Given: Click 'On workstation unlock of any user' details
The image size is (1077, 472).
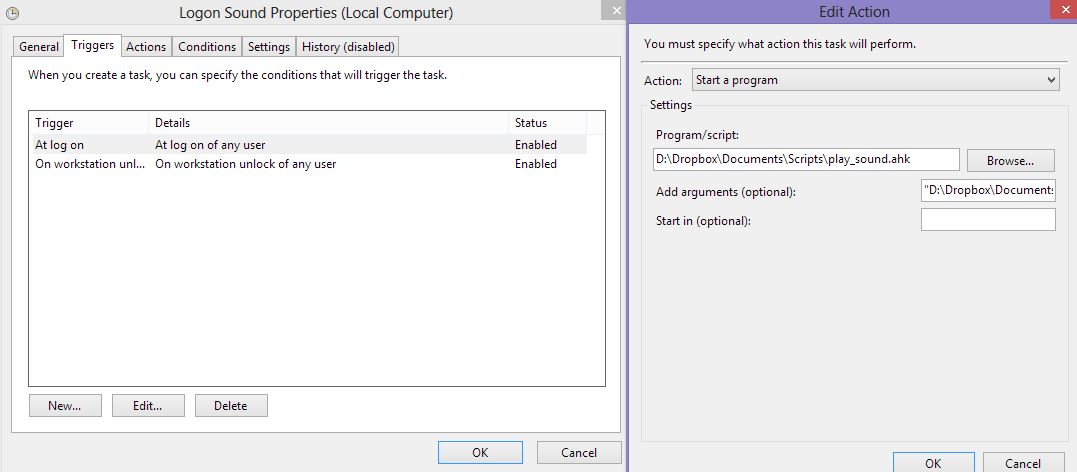Looking at the screenshot, I should (246, 164).
